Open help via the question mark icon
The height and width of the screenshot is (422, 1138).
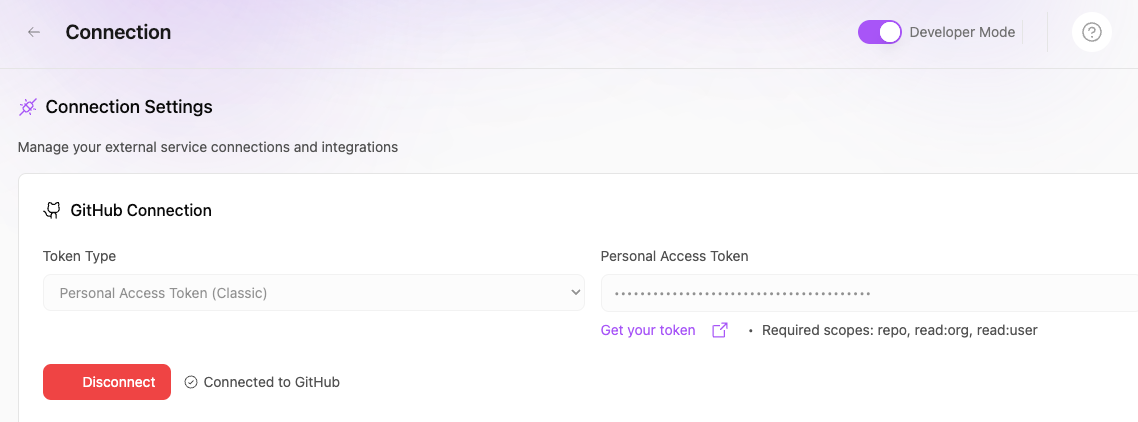1092,32
